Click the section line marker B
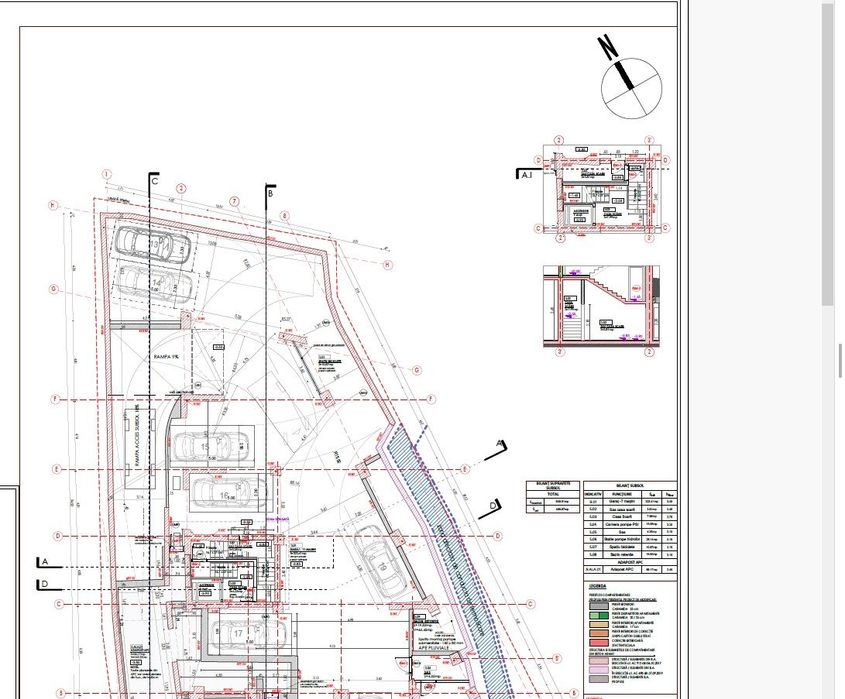The width and height of the screenshot is (845, 699). [x=270, y=192]
